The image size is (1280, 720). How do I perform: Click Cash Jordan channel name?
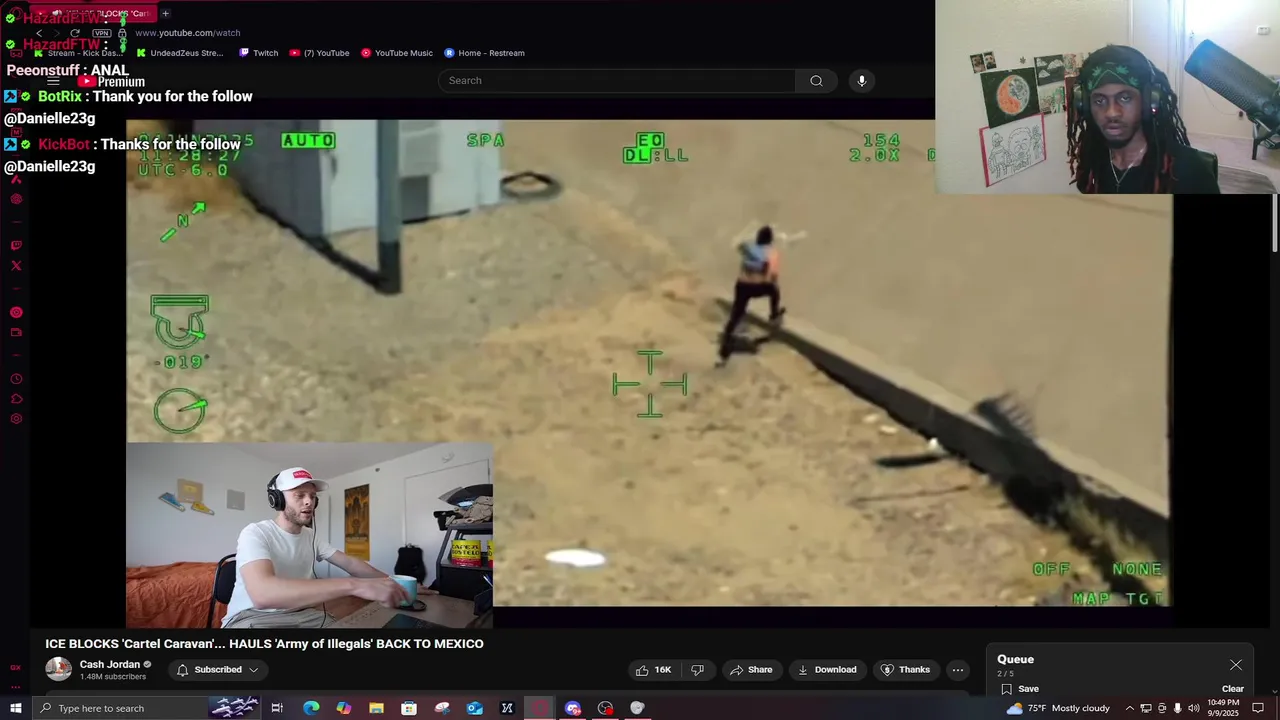pyautogui.click(x=109, y=664)
